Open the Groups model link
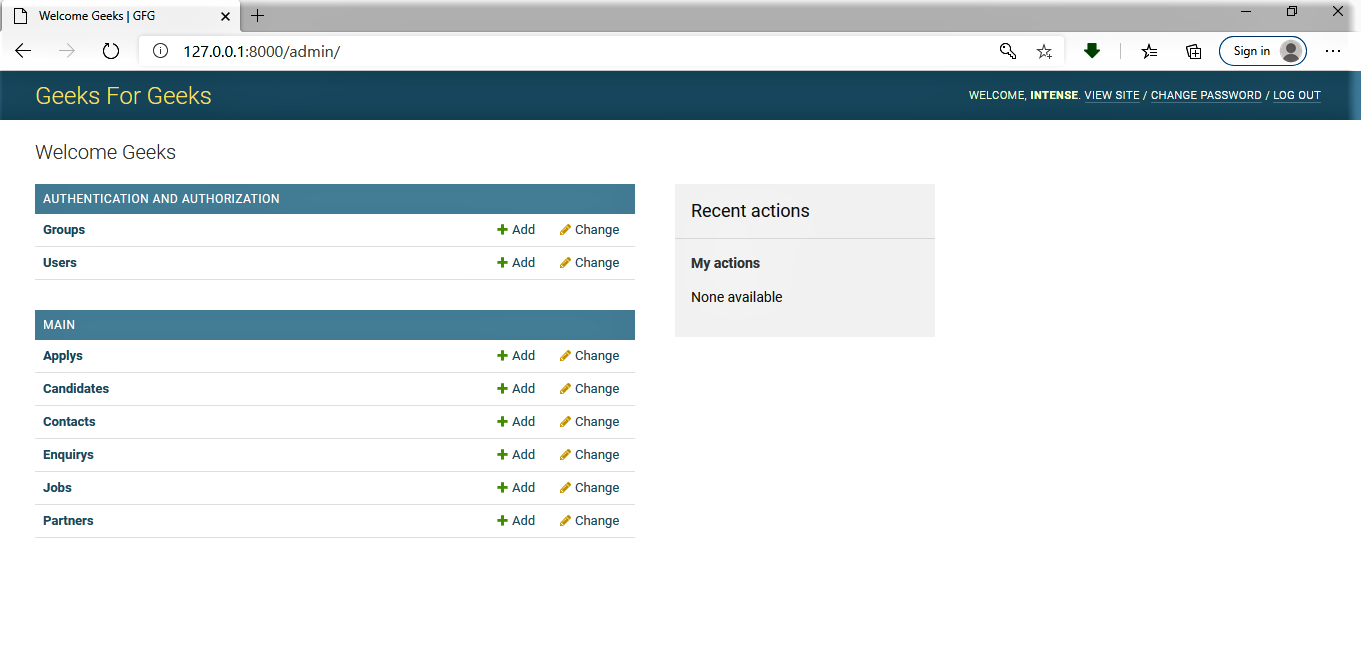Image resolution: width=1361 pixels, height=659 pixels. pos(64,230)
